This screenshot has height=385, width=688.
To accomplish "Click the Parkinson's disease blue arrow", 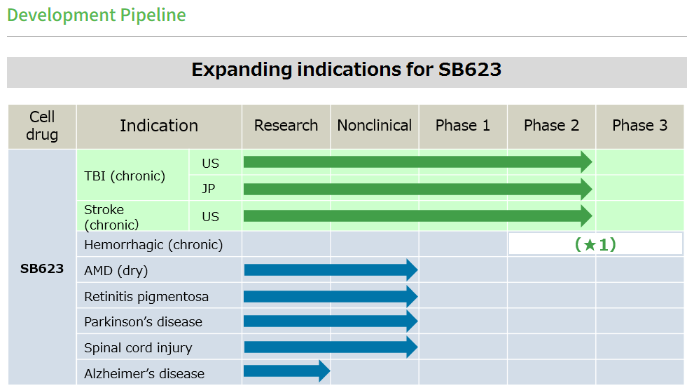I will tap(331, 321).
